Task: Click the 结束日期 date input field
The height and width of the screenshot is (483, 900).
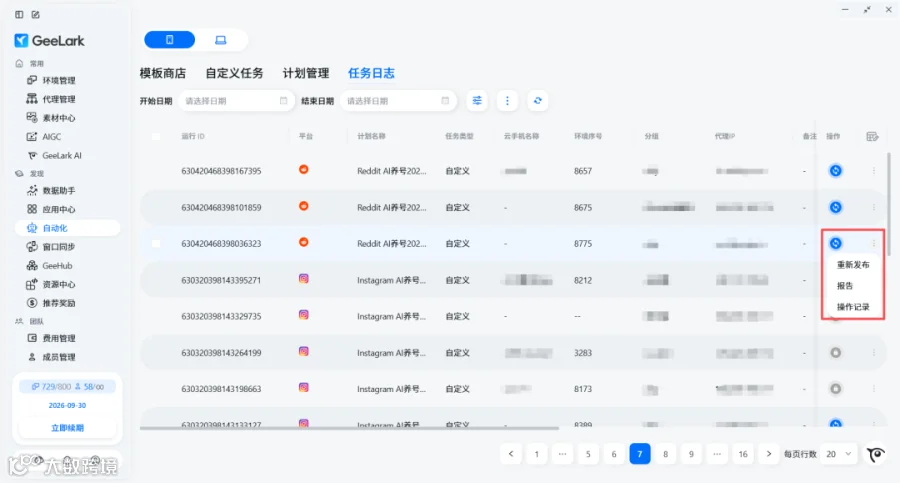Action: click(x=398, y=101)
